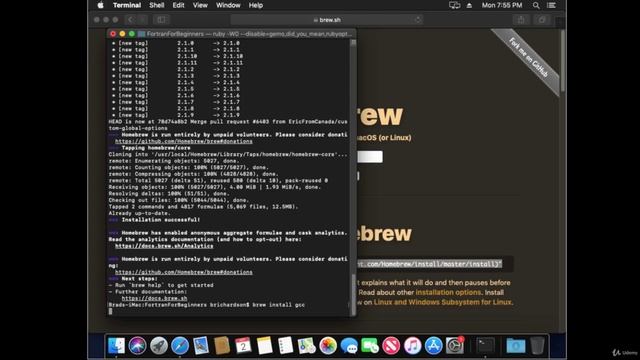Show Safari tab overview
The image size is (640, 360).
click(542, 20)
